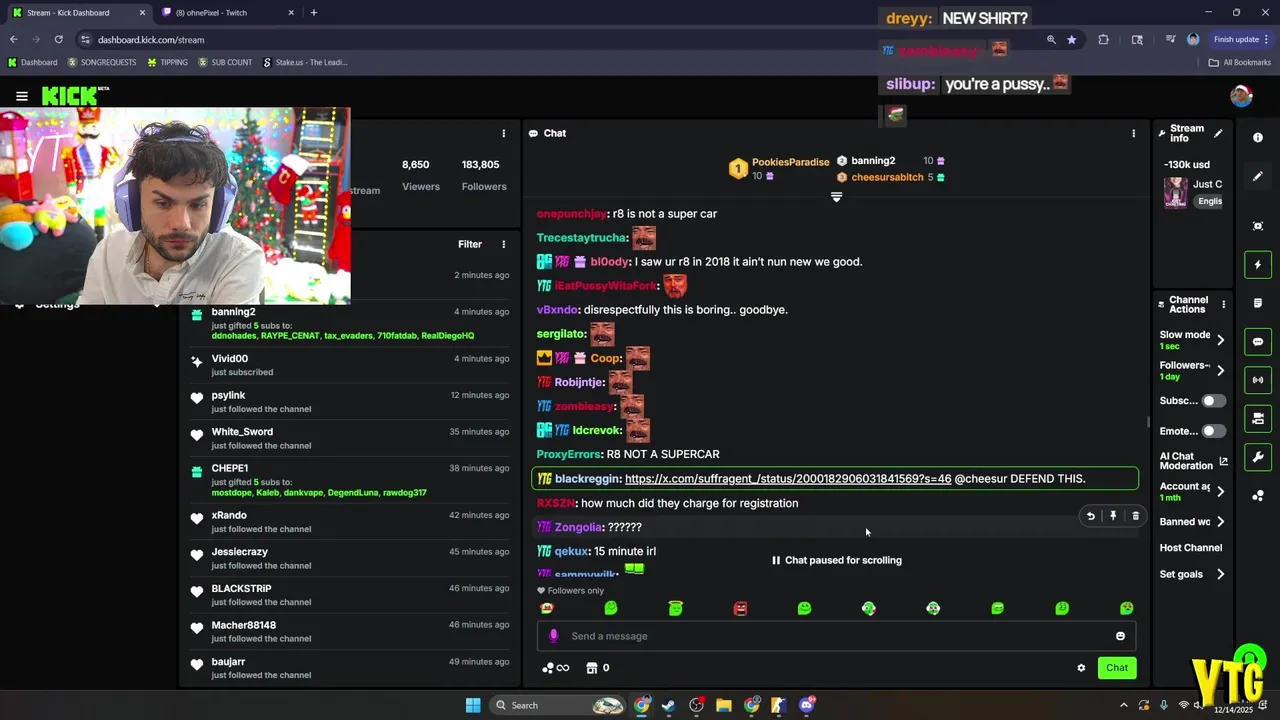Click the green Chat send button
1280x720 pixels.
click(x=1117, y=668)
